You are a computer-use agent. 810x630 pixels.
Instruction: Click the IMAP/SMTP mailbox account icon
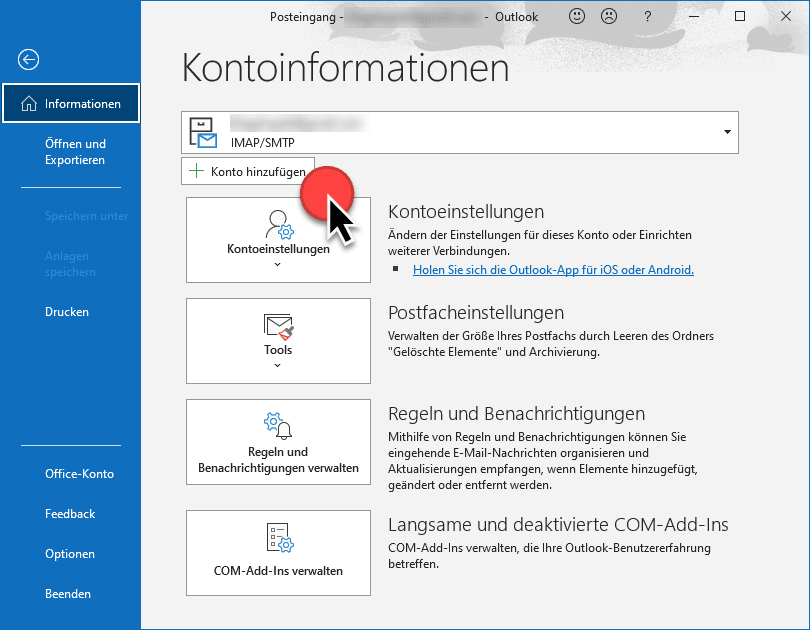tap(203, 133)
